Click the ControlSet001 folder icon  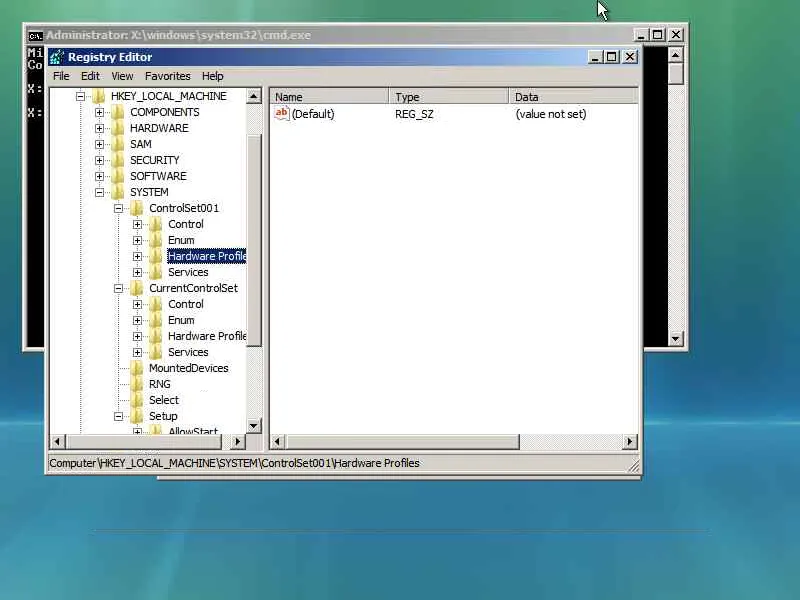coord(137,208)
